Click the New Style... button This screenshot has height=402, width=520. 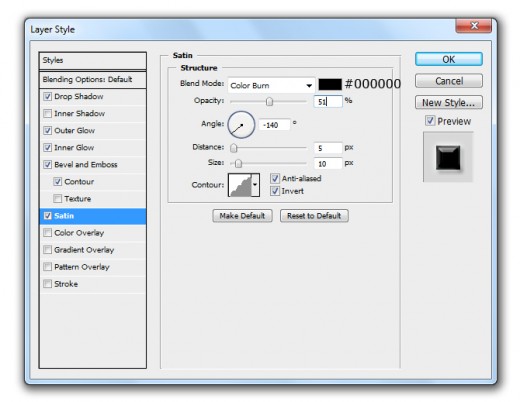click(449, 103)
